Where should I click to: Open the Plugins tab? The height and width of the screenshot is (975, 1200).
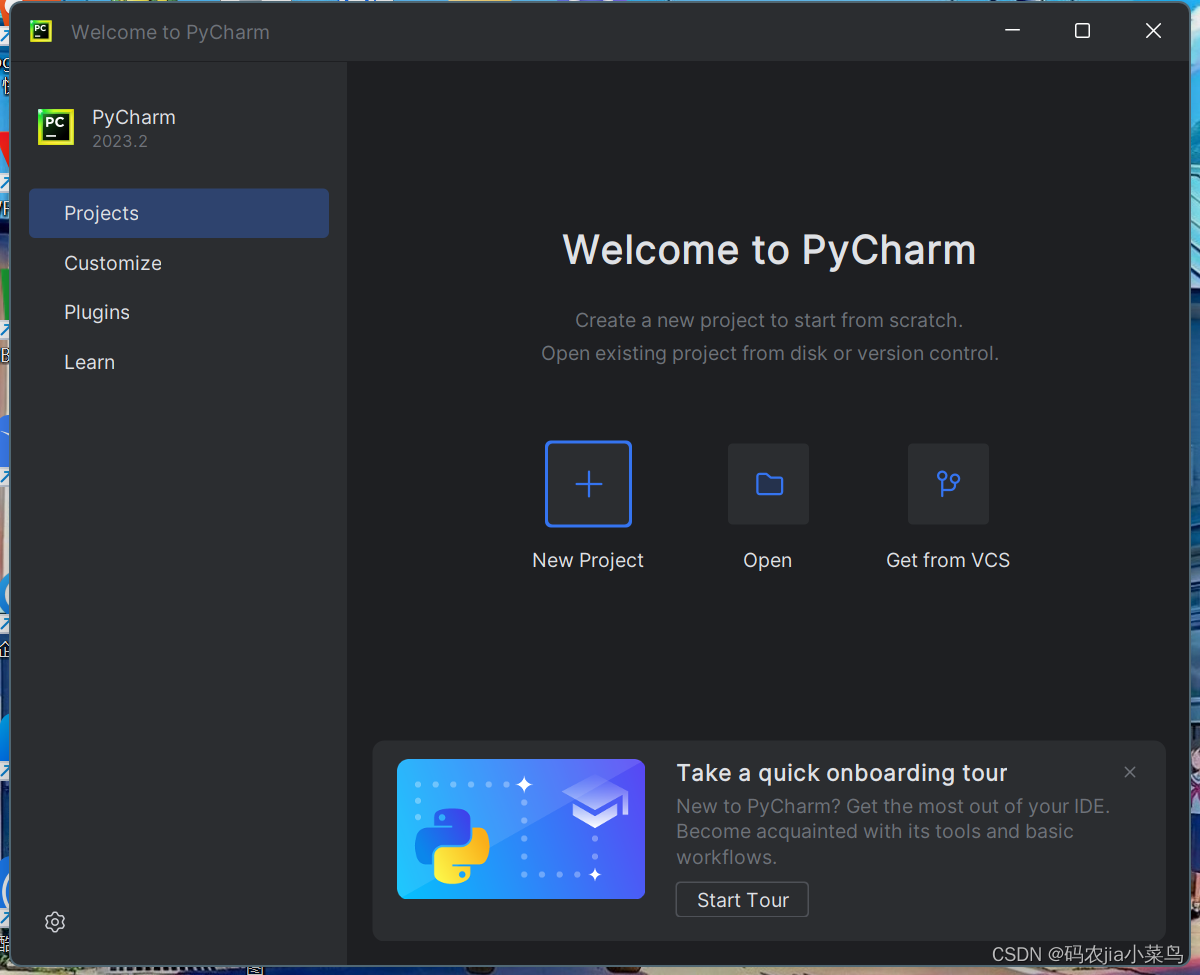tap(179, 312)
